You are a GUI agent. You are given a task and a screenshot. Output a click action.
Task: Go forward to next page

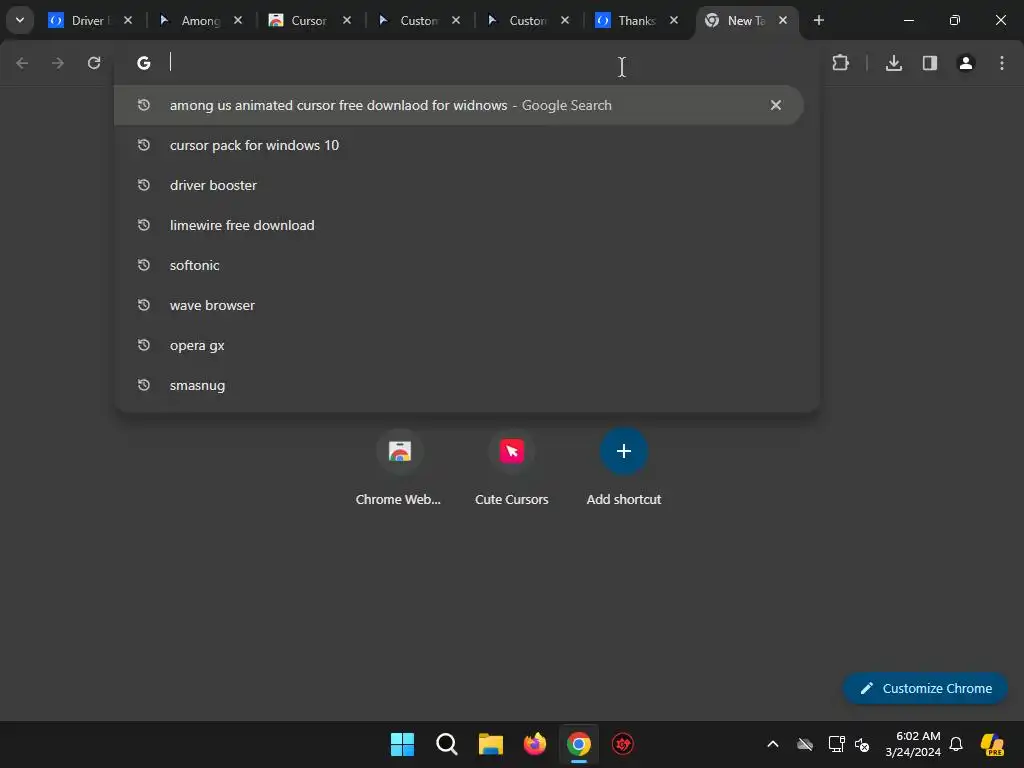click(x=58, y=63)
